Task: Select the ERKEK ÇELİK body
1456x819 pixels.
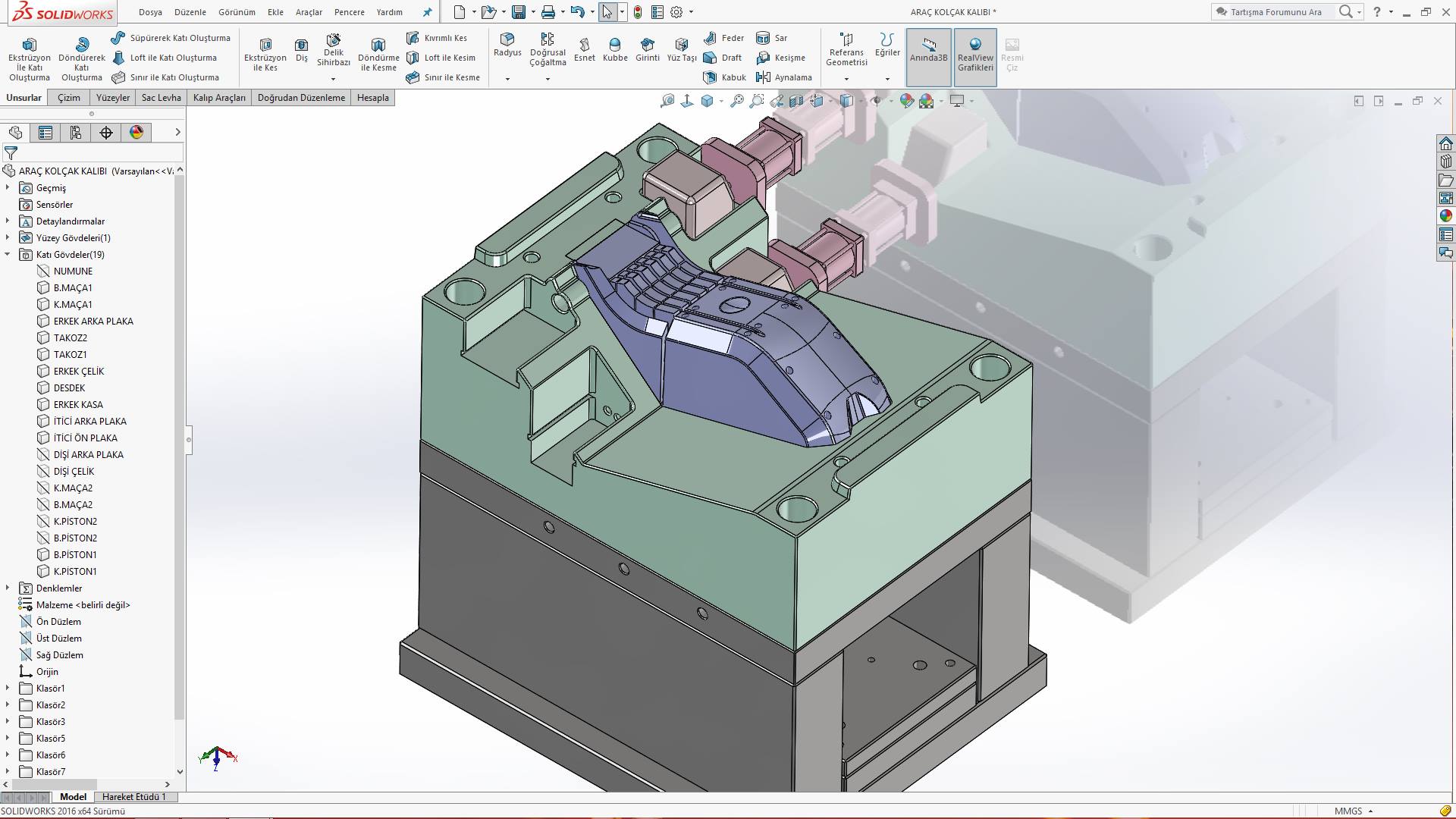Action: [x=79, y=371]
